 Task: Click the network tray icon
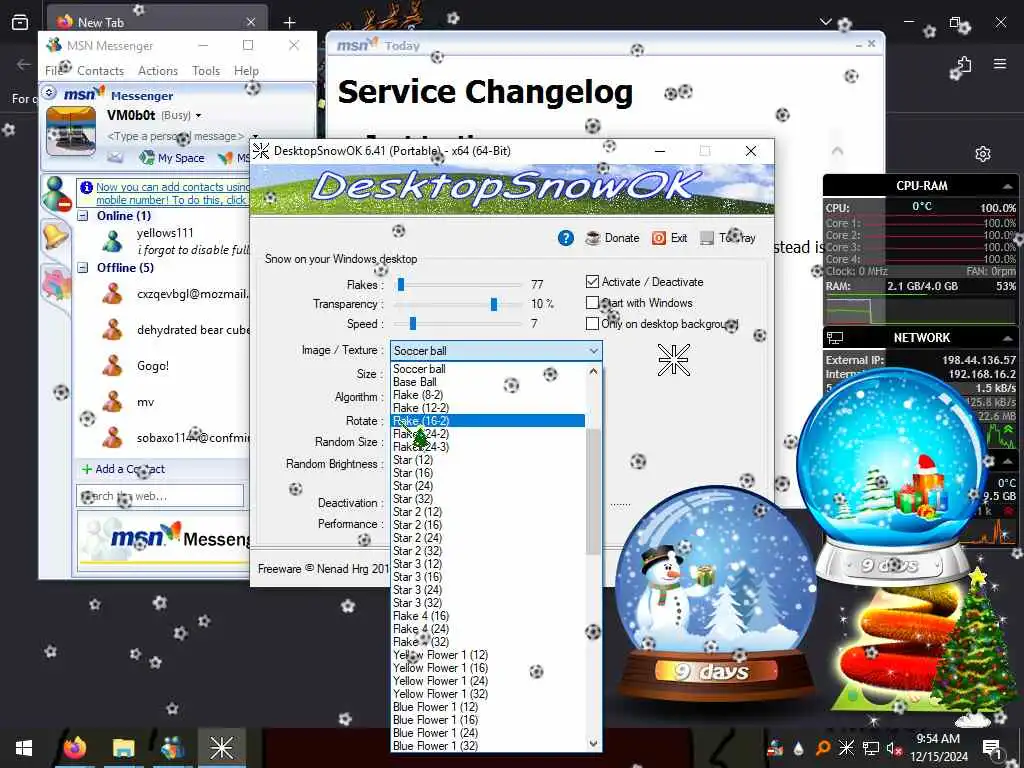871,748
